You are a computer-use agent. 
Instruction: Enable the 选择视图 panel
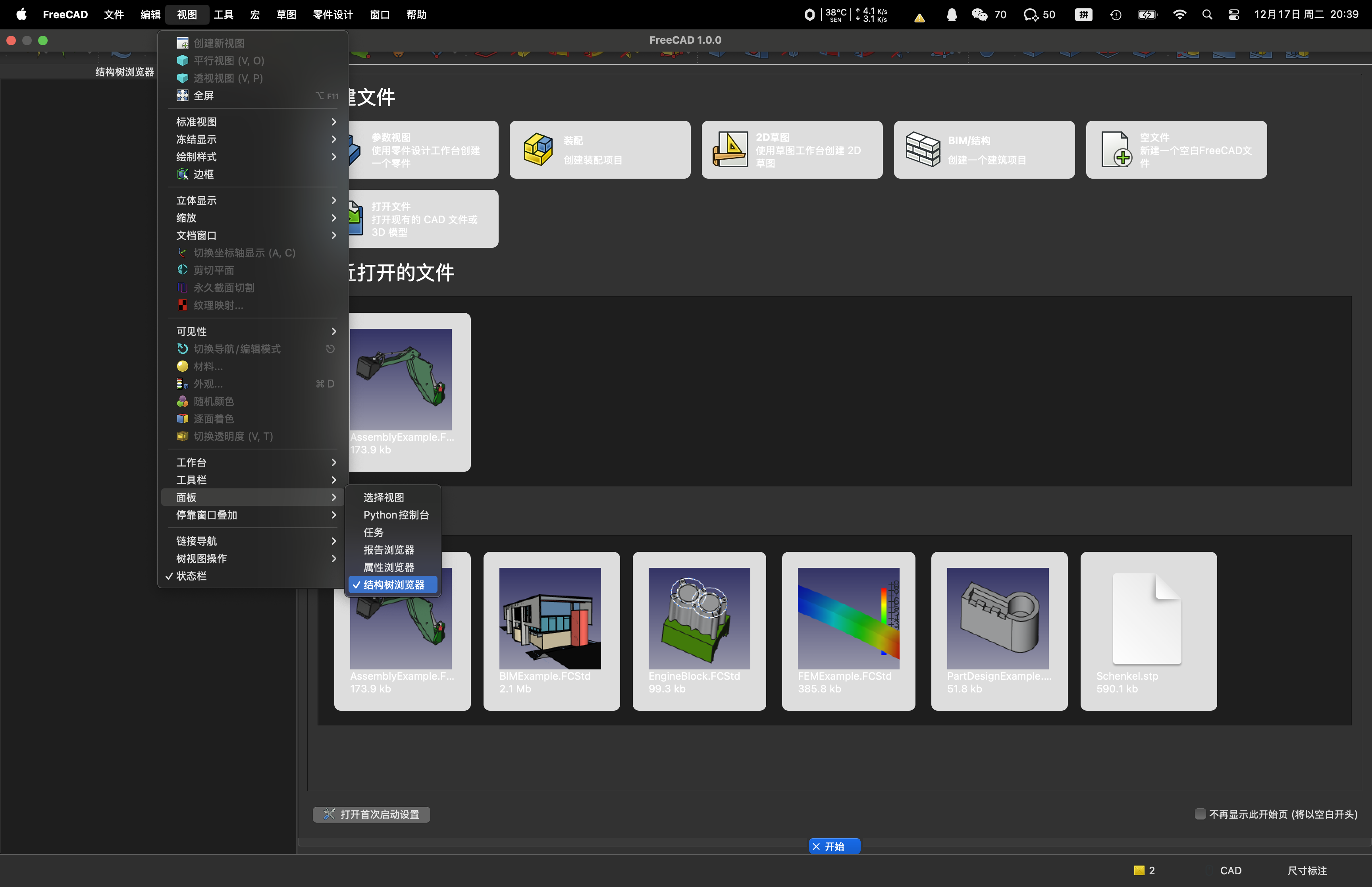click(393, 497)
